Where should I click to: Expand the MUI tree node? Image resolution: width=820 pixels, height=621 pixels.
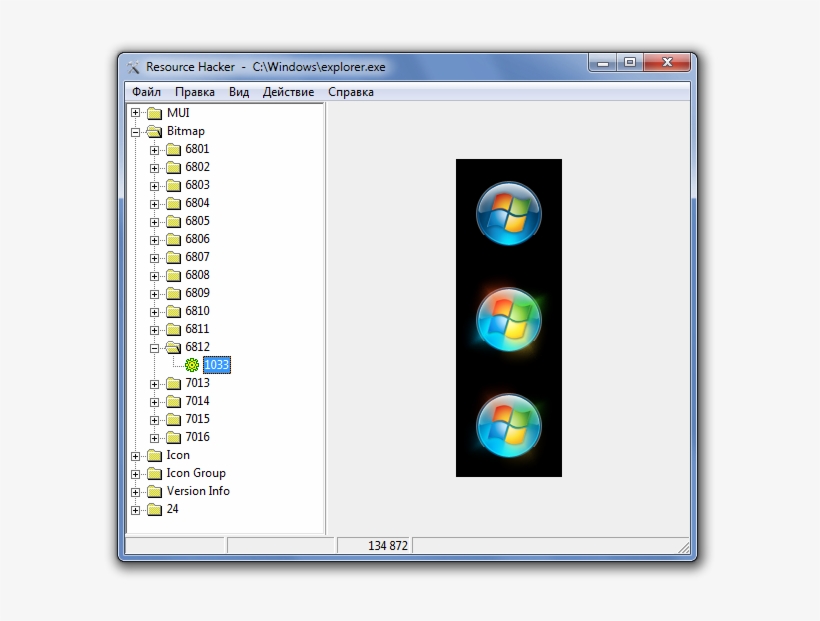pos(135,112)
